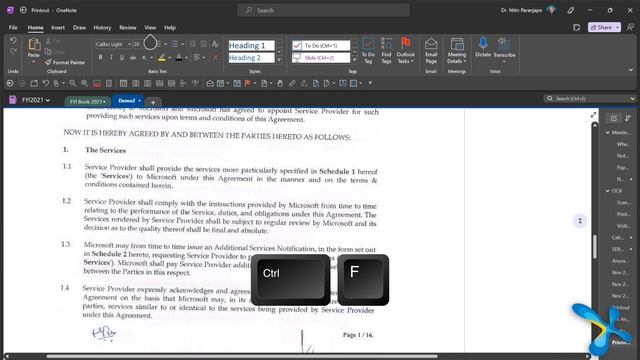Open the font name Calibri Light dropdown
The width and height of the screenshot is (640, 360).
129,44
